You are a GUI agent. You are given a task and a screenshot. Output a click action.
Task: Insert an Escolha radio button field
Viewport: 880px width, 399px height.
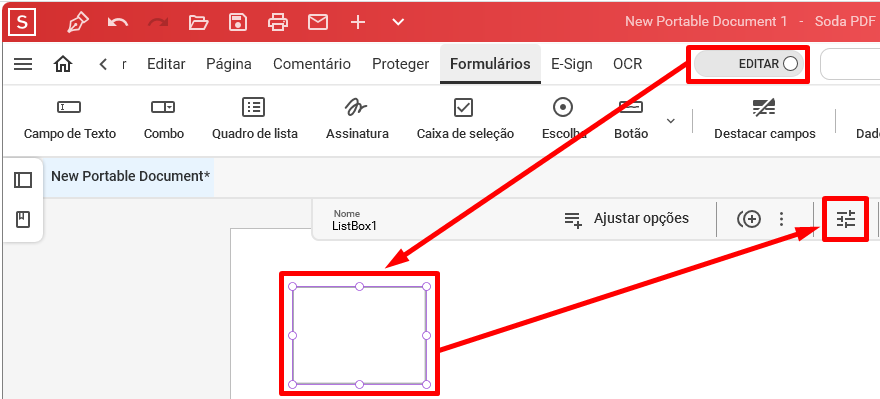tap(563, 119)
